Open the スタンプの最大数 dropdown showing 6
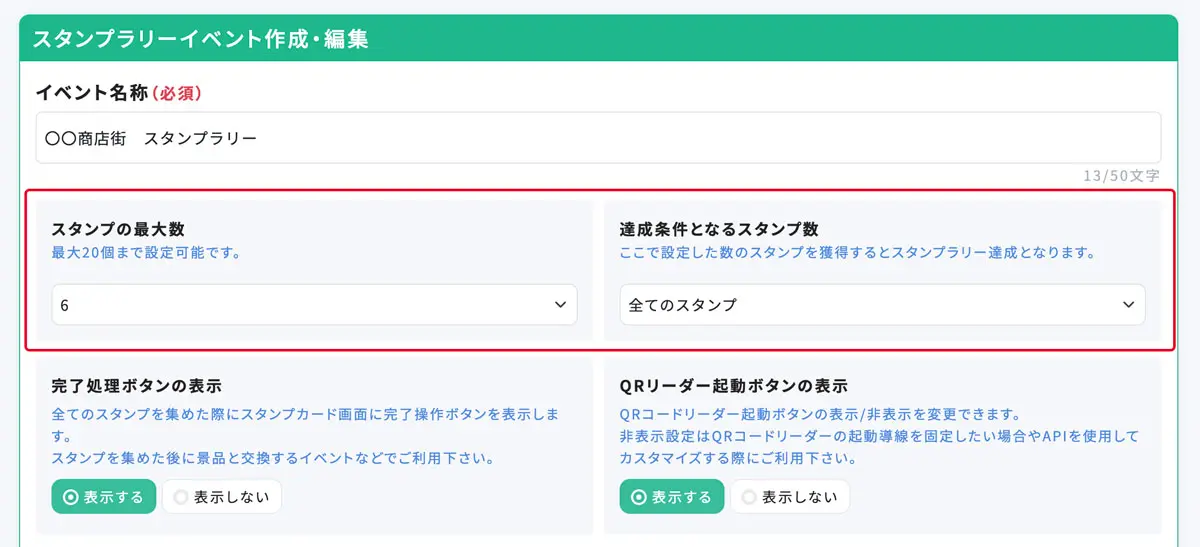 point(314,305)
